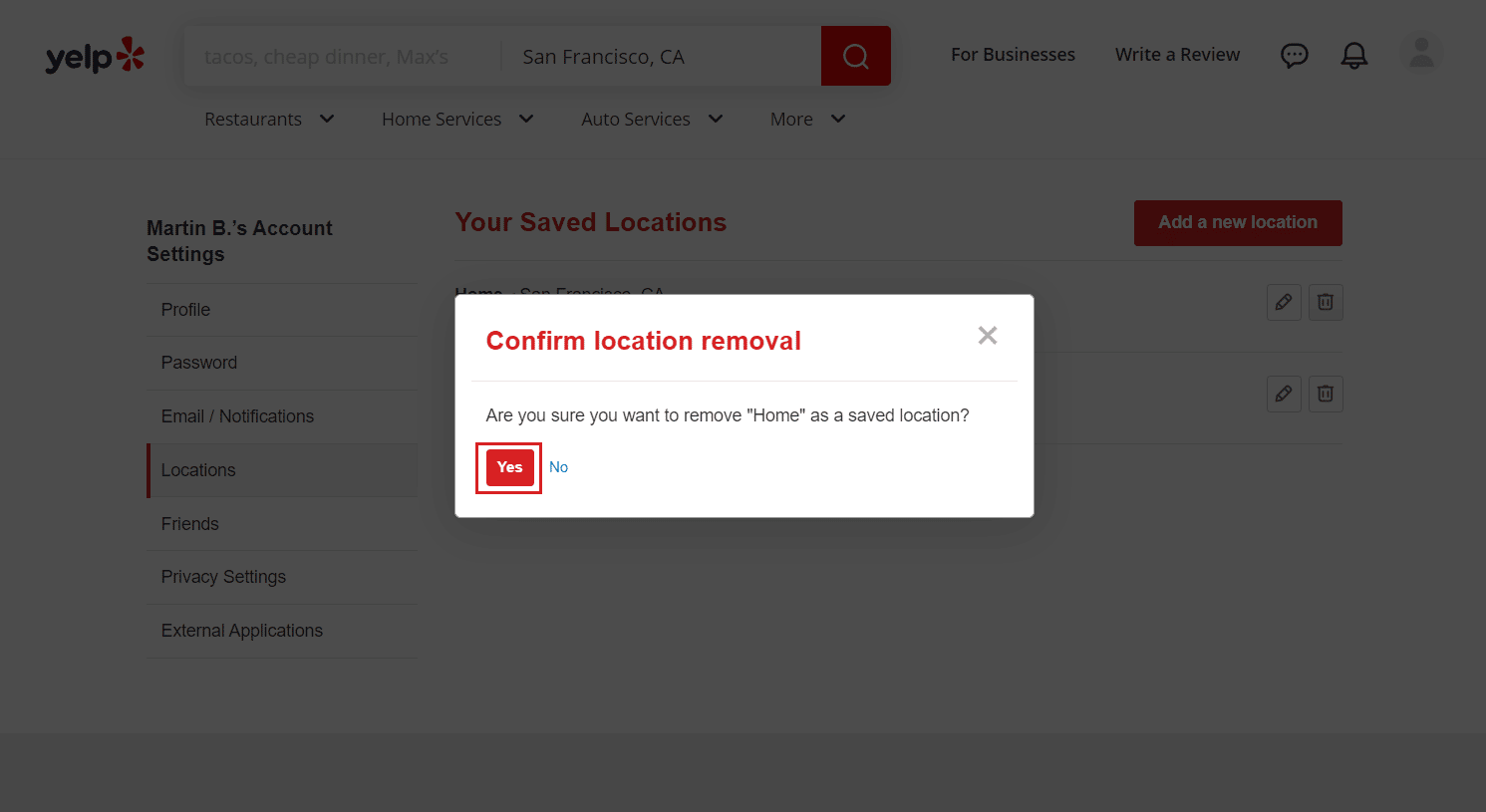1486x812 pixels.
Task: Open the More navigation dropdown
Action: tap(807, 119)
